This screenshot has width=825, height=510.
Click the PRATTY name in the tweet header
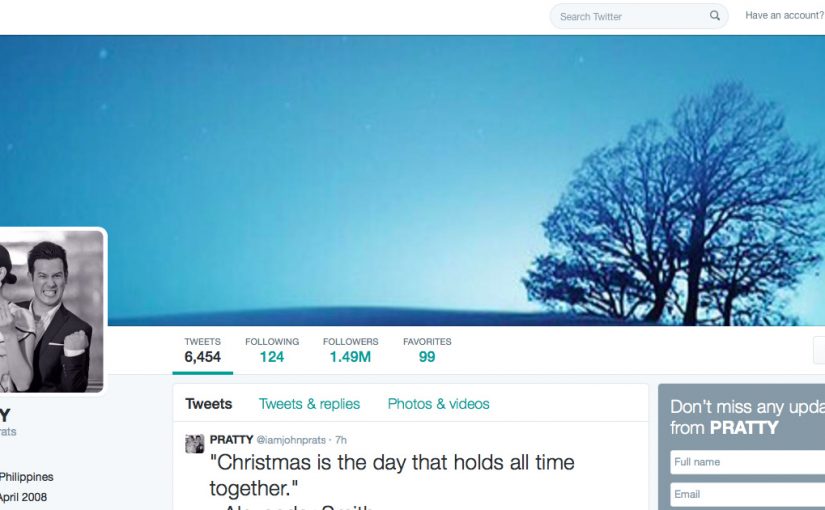pyautogui.click(x=232, y=439)
